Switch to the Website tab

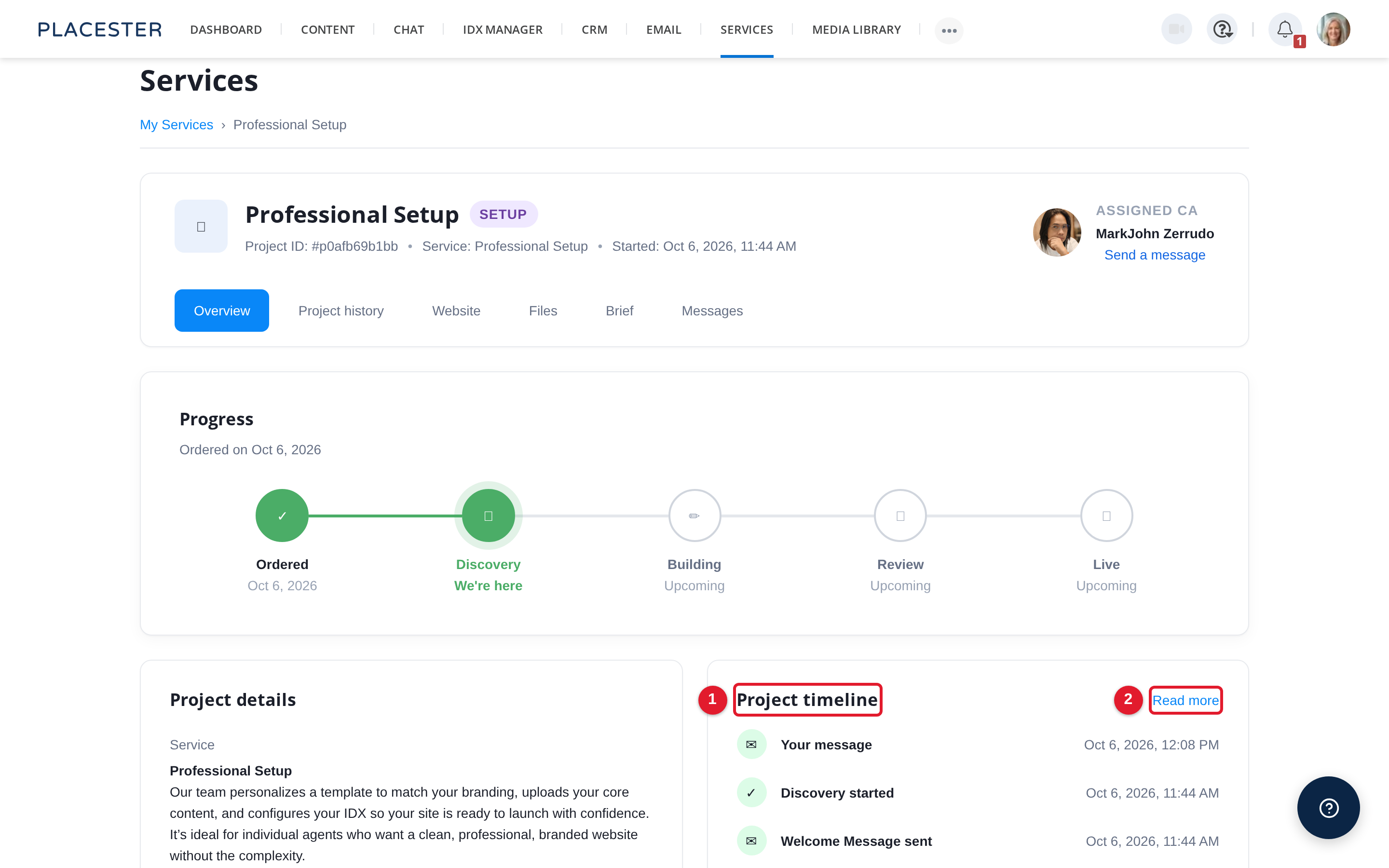pos(456,311)
